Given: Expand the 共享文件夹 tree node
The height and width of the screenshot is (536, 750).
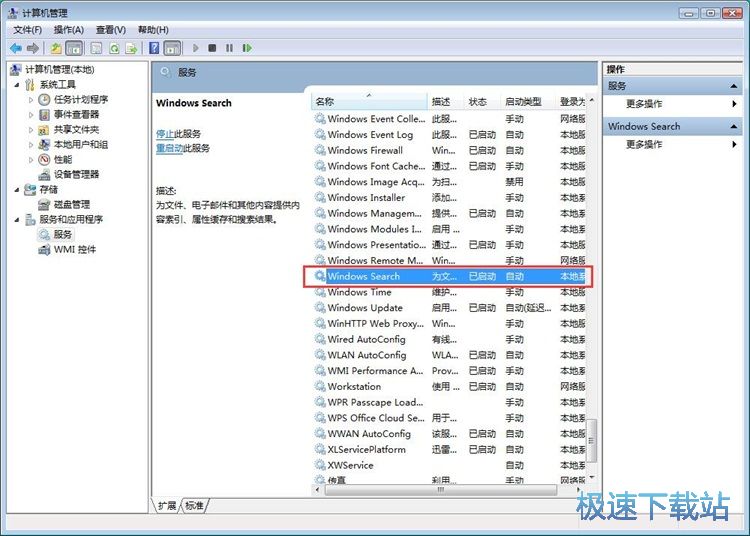Looking at the screenshot, I should (x=31, y=130).
